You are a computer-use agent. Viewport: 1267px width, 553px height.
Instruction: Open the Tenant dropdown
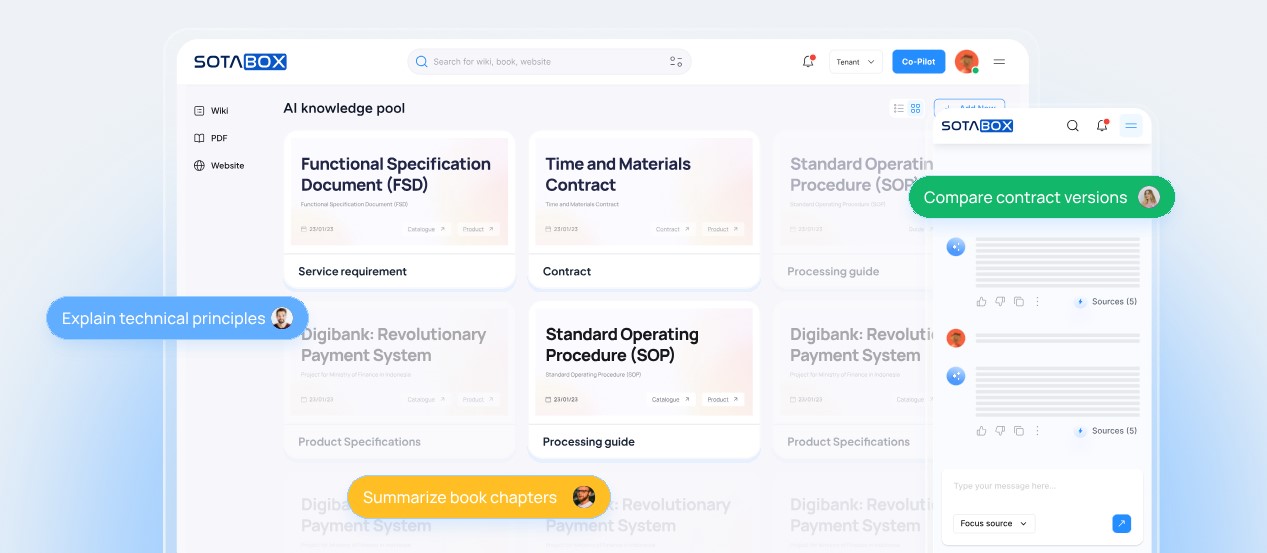(x=855, y=62)
